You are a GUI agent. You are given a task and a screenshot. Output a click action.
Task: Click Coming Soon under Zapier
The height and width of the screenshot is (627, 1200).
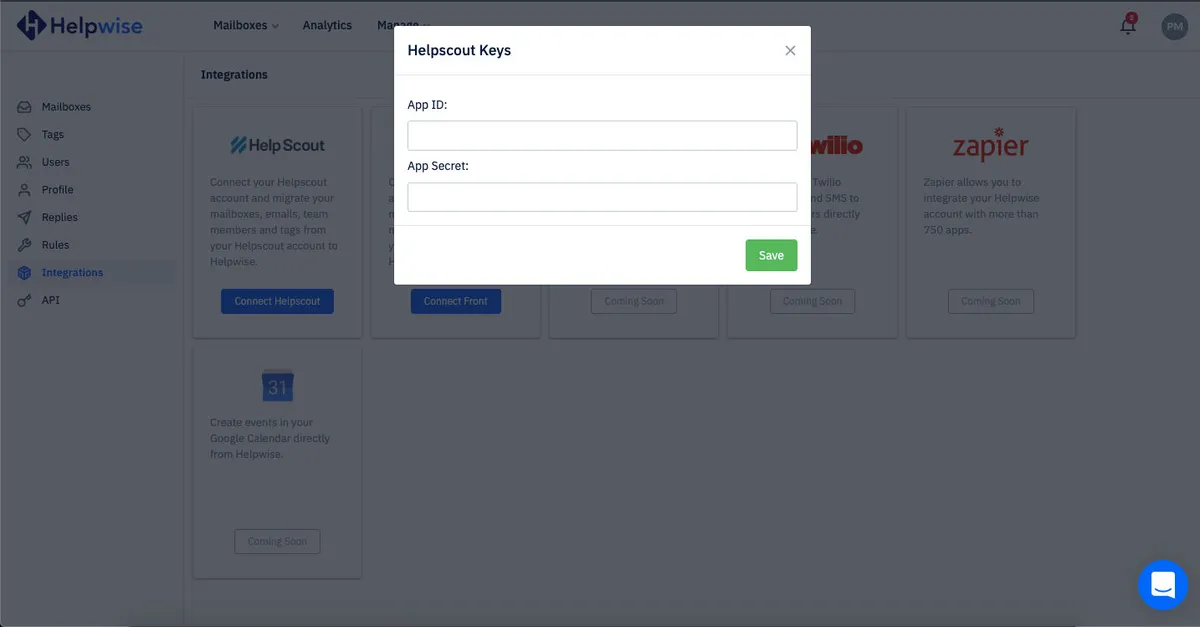(990, 301)
